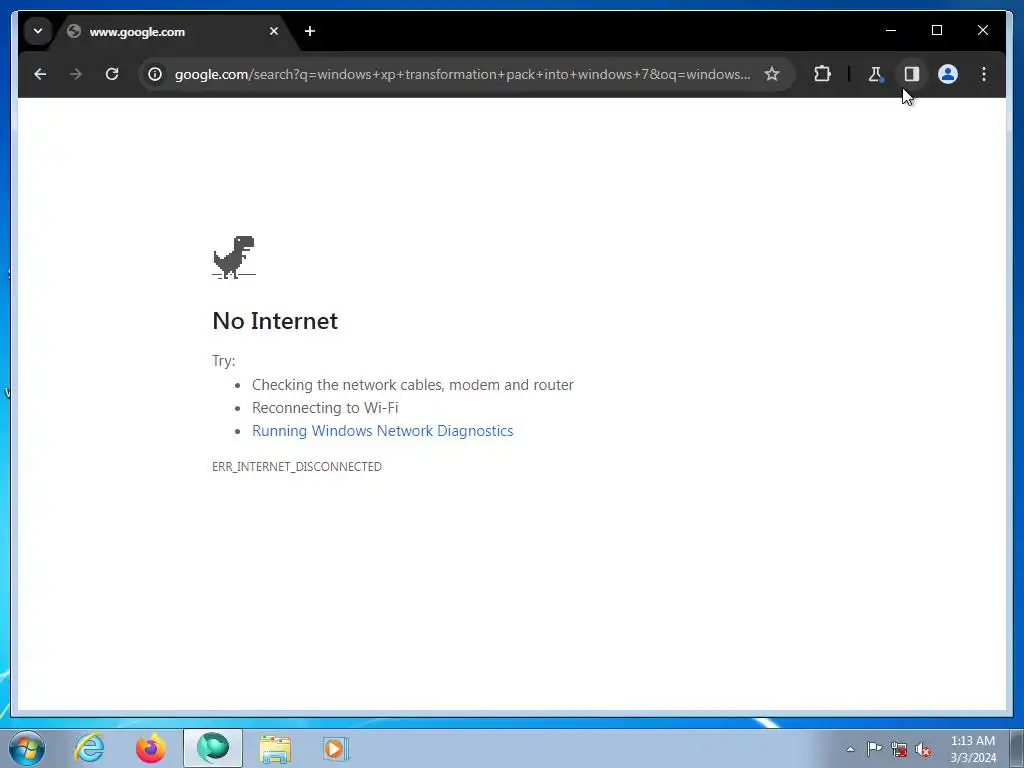Close the www.google.com tab
1024x768 pixels.
(x=274, y=31)
